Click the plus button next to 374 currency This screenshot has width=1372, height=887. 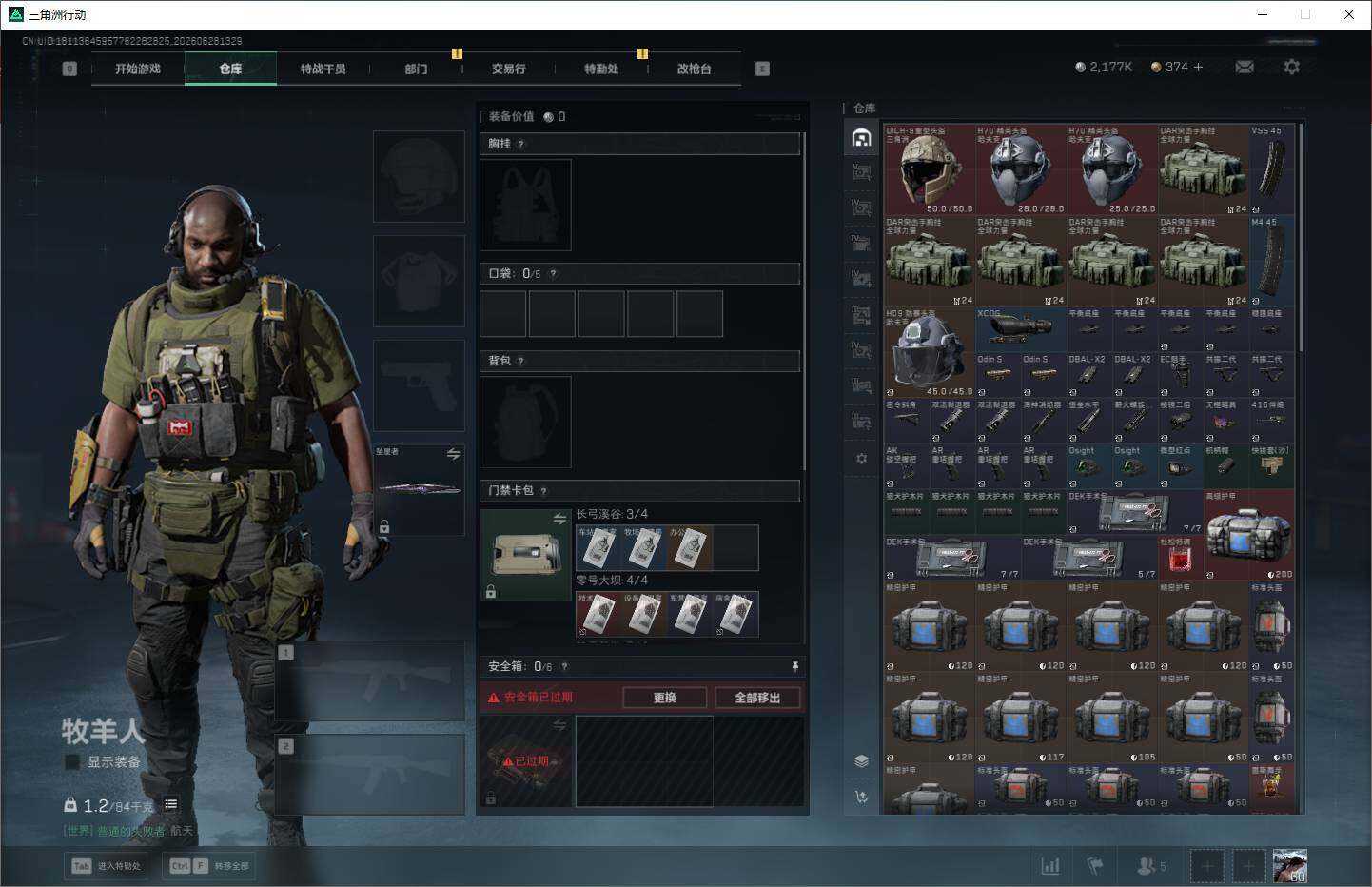(1198, 67)
